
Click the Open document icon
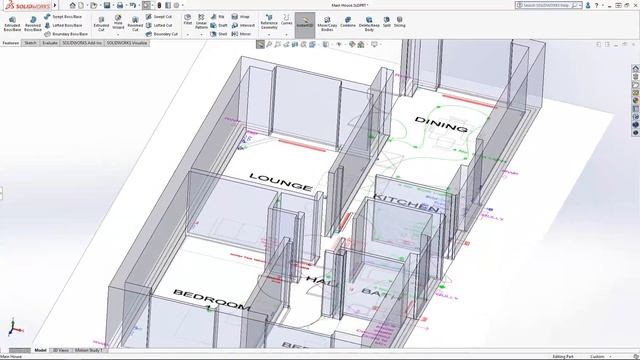pos(94,5)
